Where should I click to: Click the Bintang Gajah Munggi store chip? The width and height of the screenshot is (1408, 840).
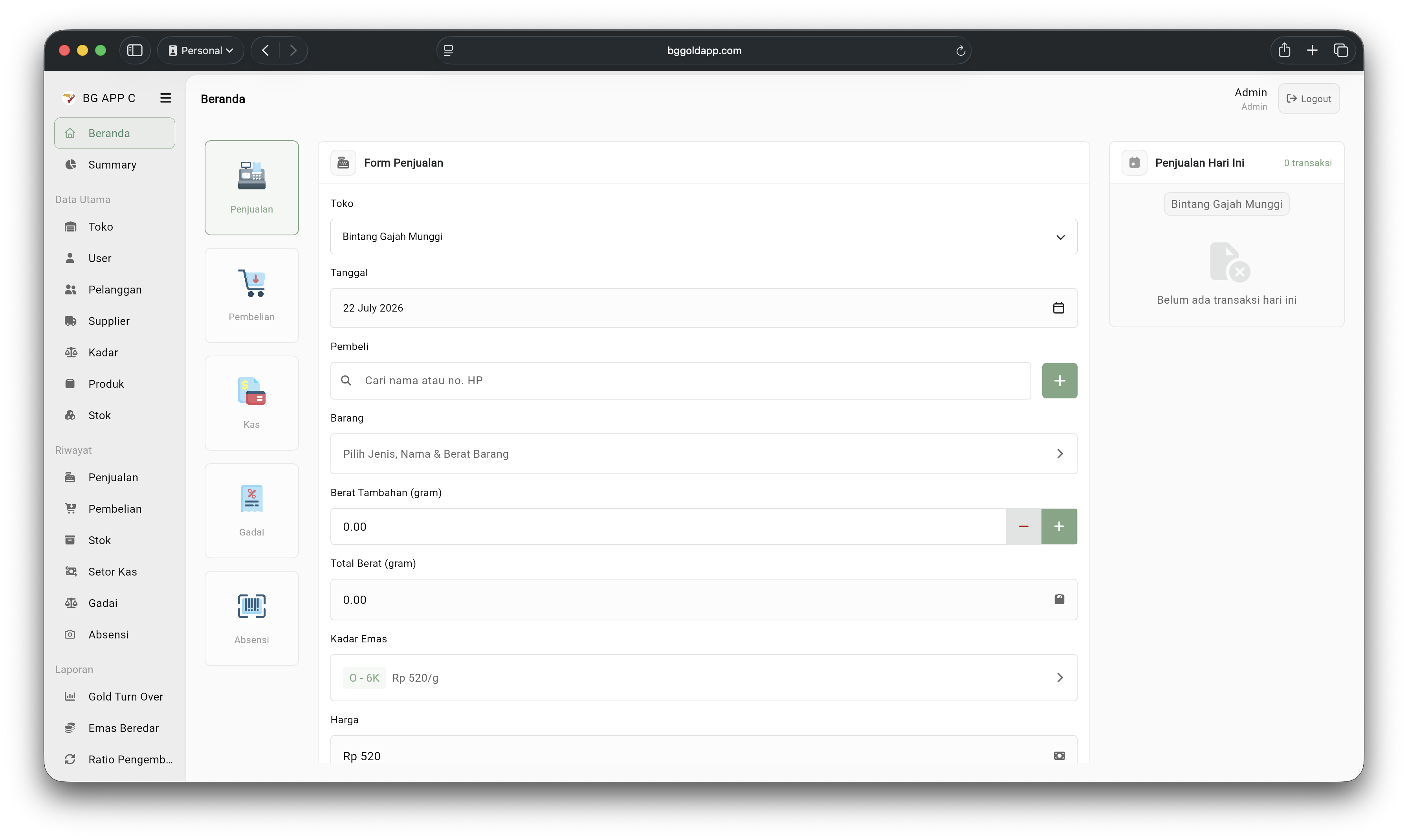click(1226, 204)
